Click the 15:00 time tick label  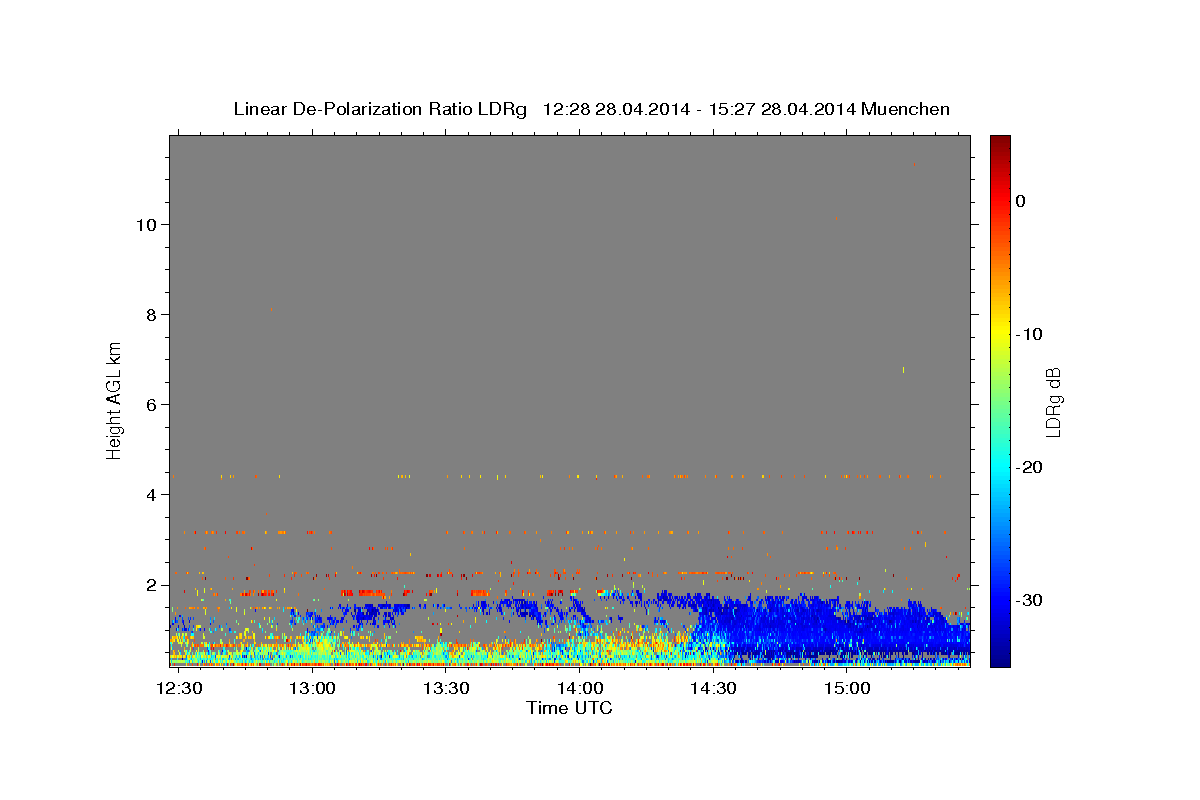click(x=848, y=689)
